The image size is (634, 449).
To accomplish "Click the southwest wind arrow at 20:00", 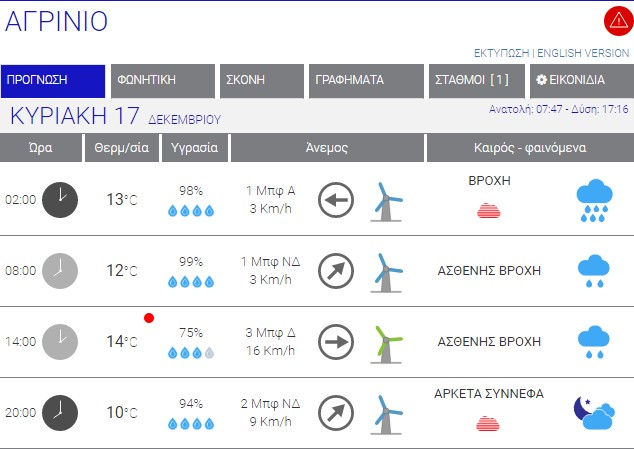I will (x=336, y=412).
